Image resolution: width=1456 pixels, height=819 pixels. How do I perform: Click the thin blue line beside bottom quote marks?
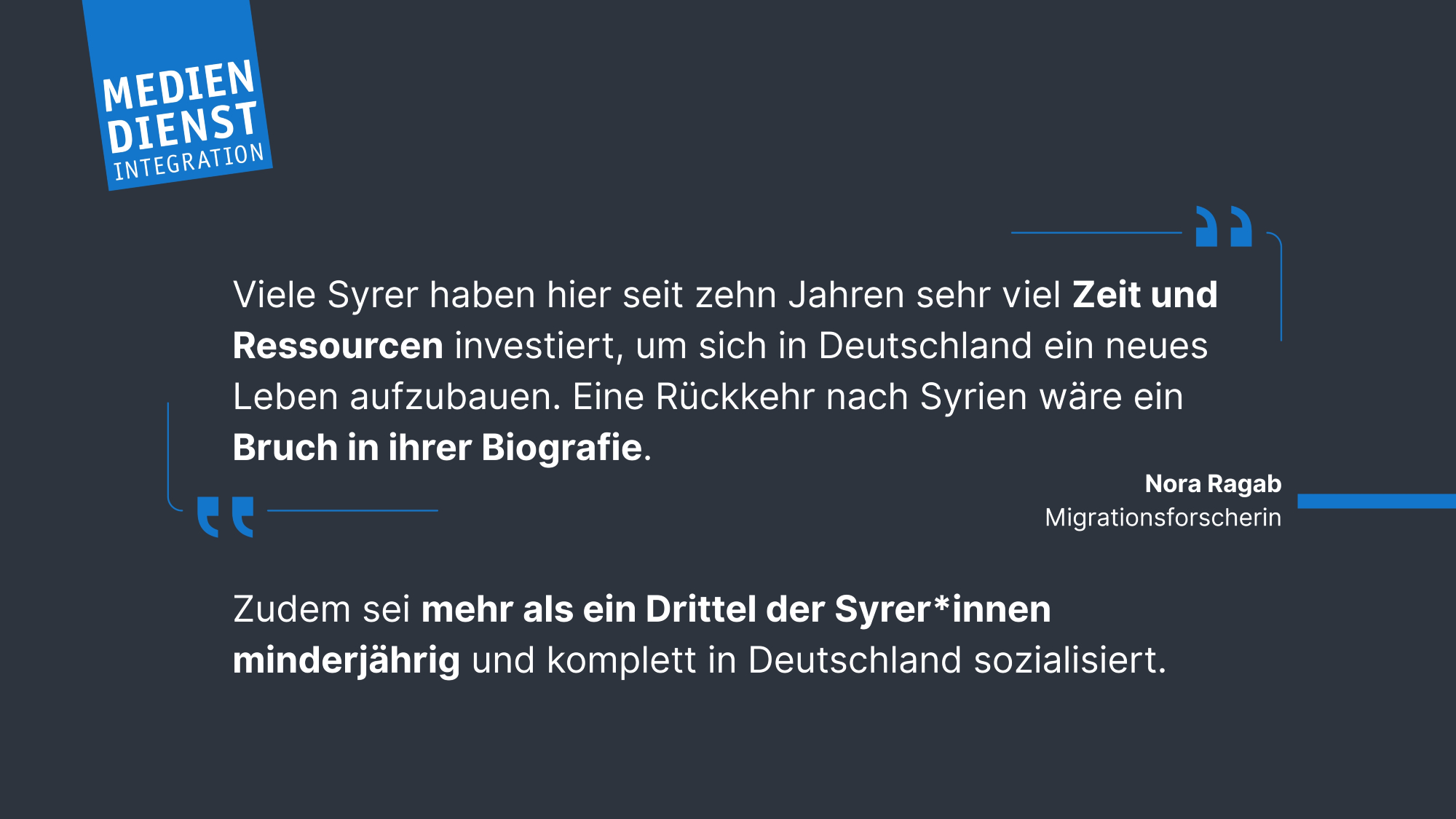coord(352,510)
